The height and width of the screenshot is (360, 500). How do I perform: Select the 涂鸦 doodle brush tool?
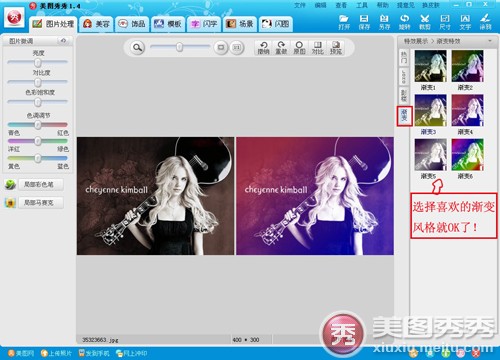(485, 22)
